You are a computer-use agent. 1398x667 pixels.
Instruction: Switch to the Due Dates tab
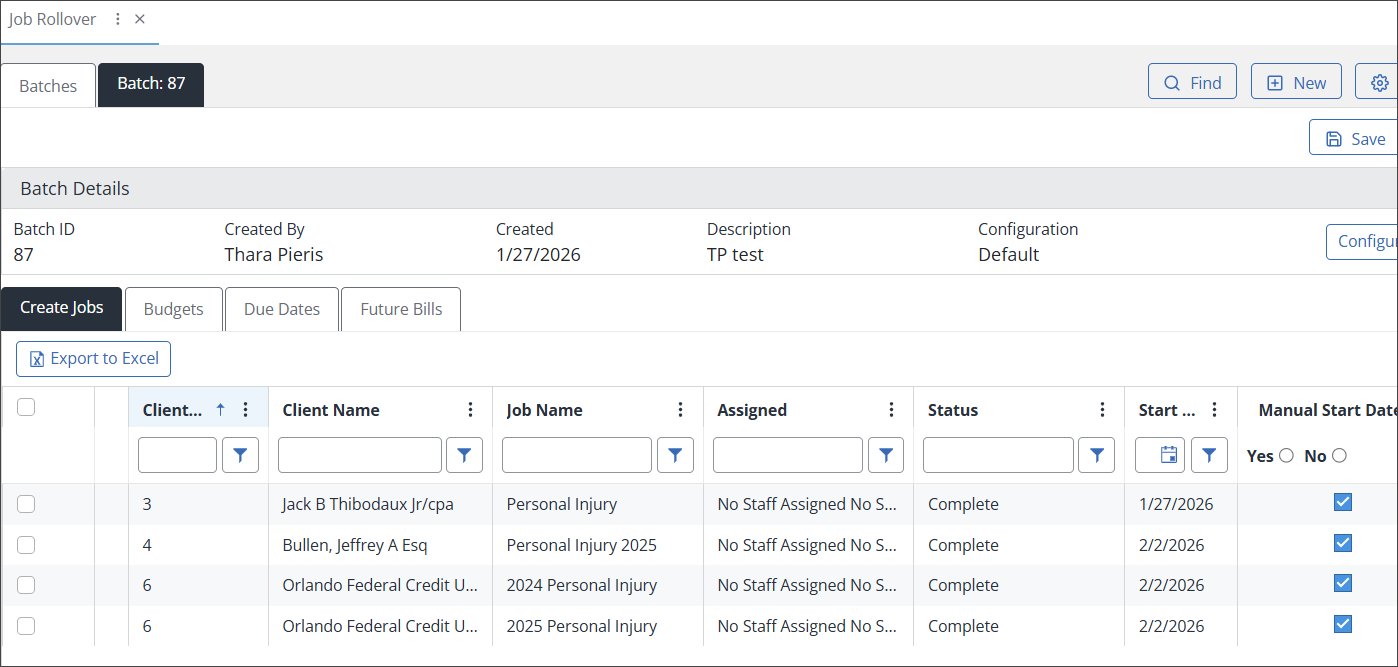pos(282,309)
